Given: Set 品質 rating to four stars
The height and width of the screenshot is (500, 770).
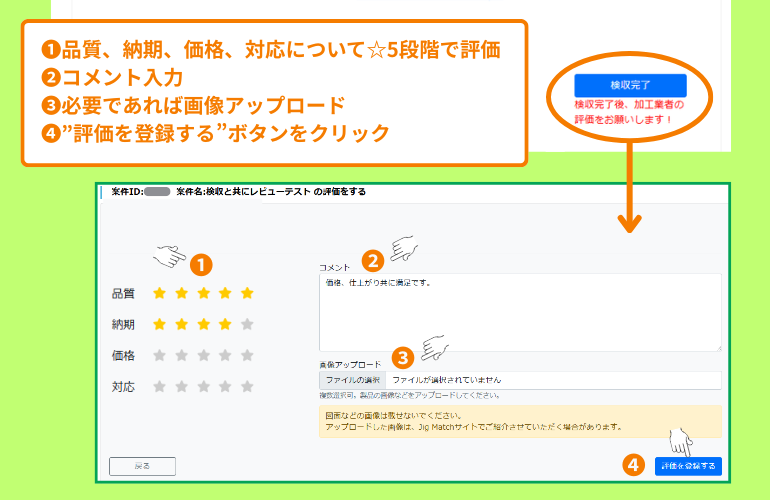Looking at the screenshot, I should click(225, 293).
